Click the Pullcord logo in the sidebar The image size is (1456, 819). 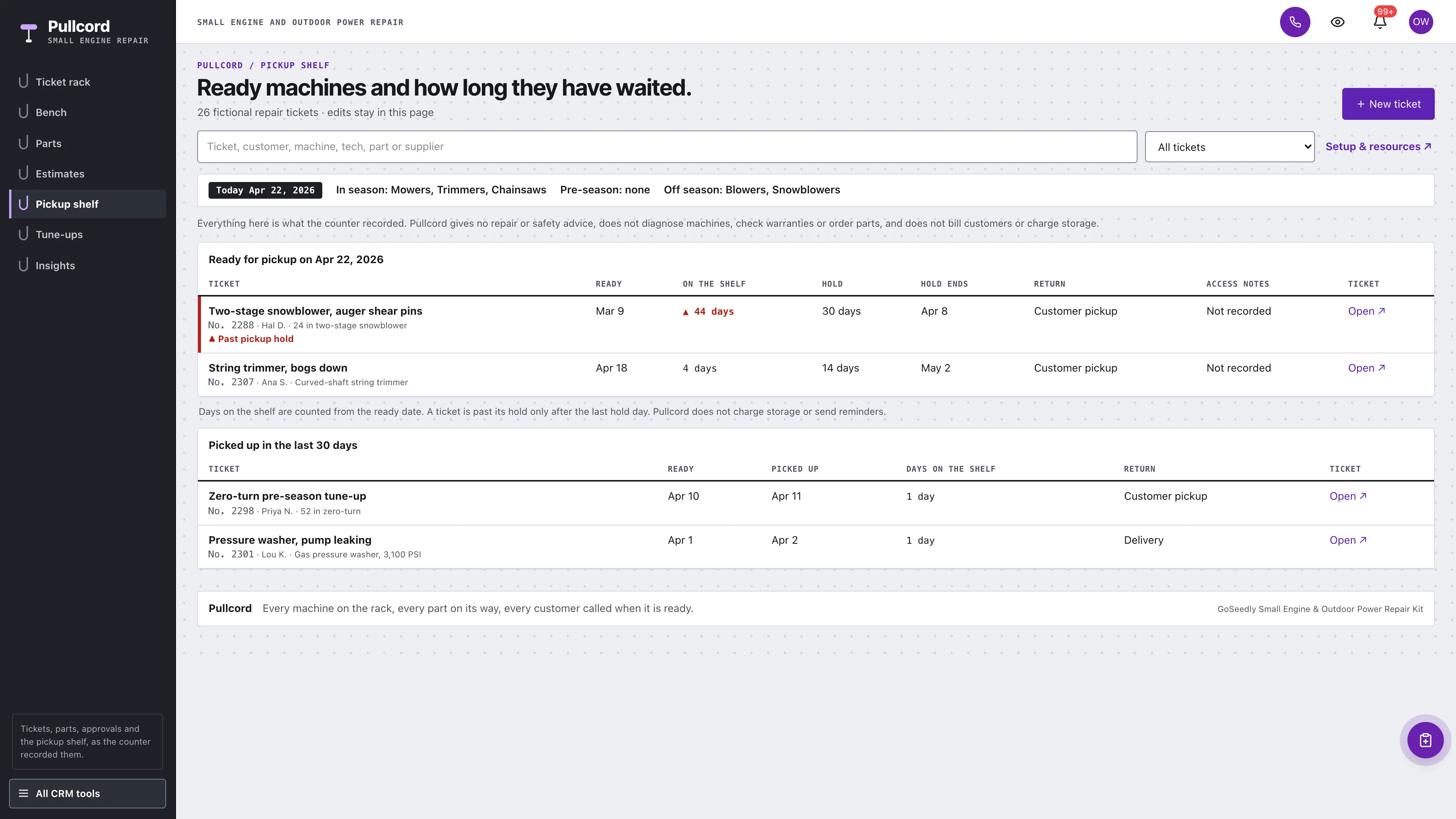click(x=85, y=32)
